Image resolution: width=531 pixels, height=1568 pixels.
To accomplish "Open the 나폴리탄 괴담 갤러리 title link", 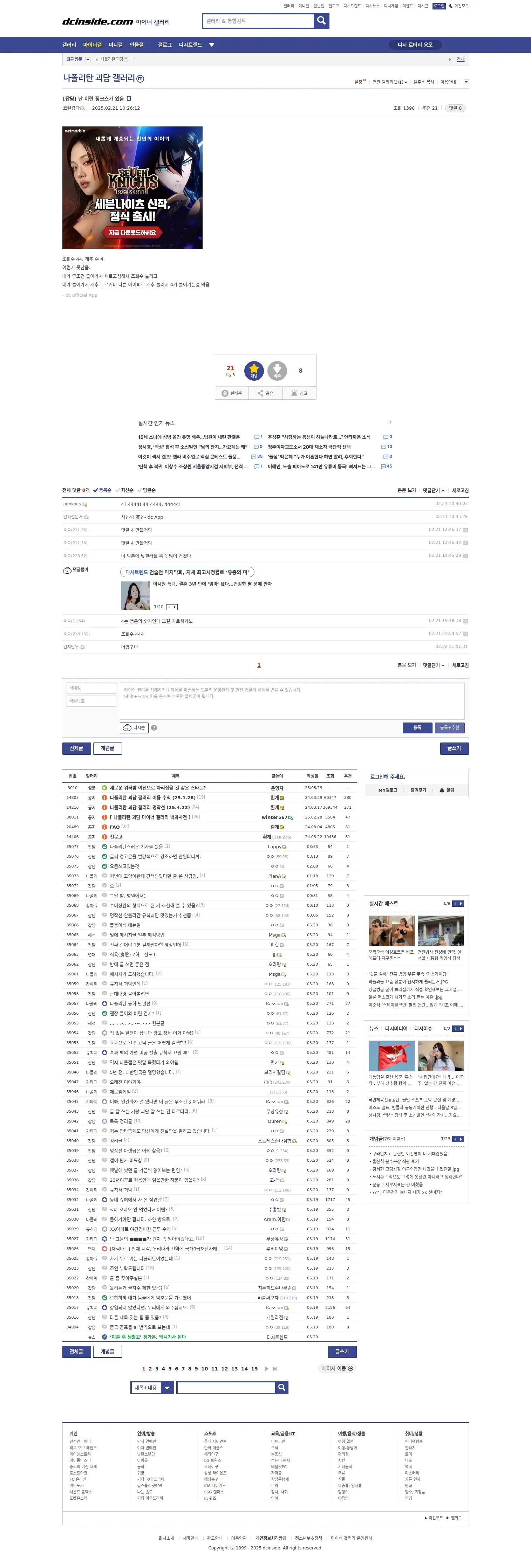I will [98, 78].
